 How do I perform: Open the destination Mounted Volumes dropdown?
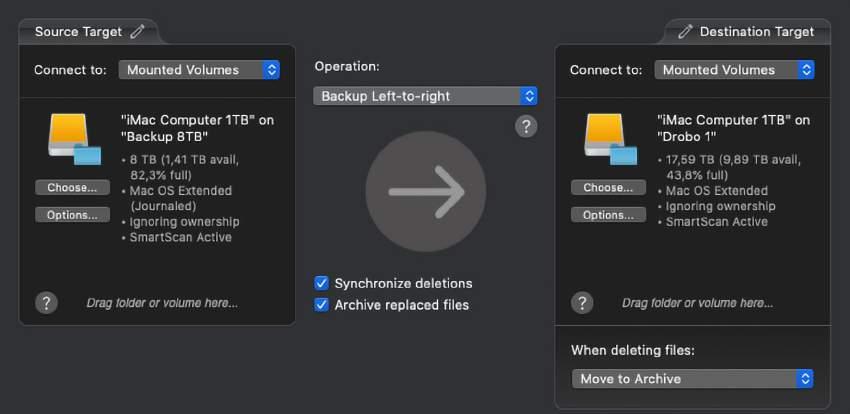pos(735,70)
